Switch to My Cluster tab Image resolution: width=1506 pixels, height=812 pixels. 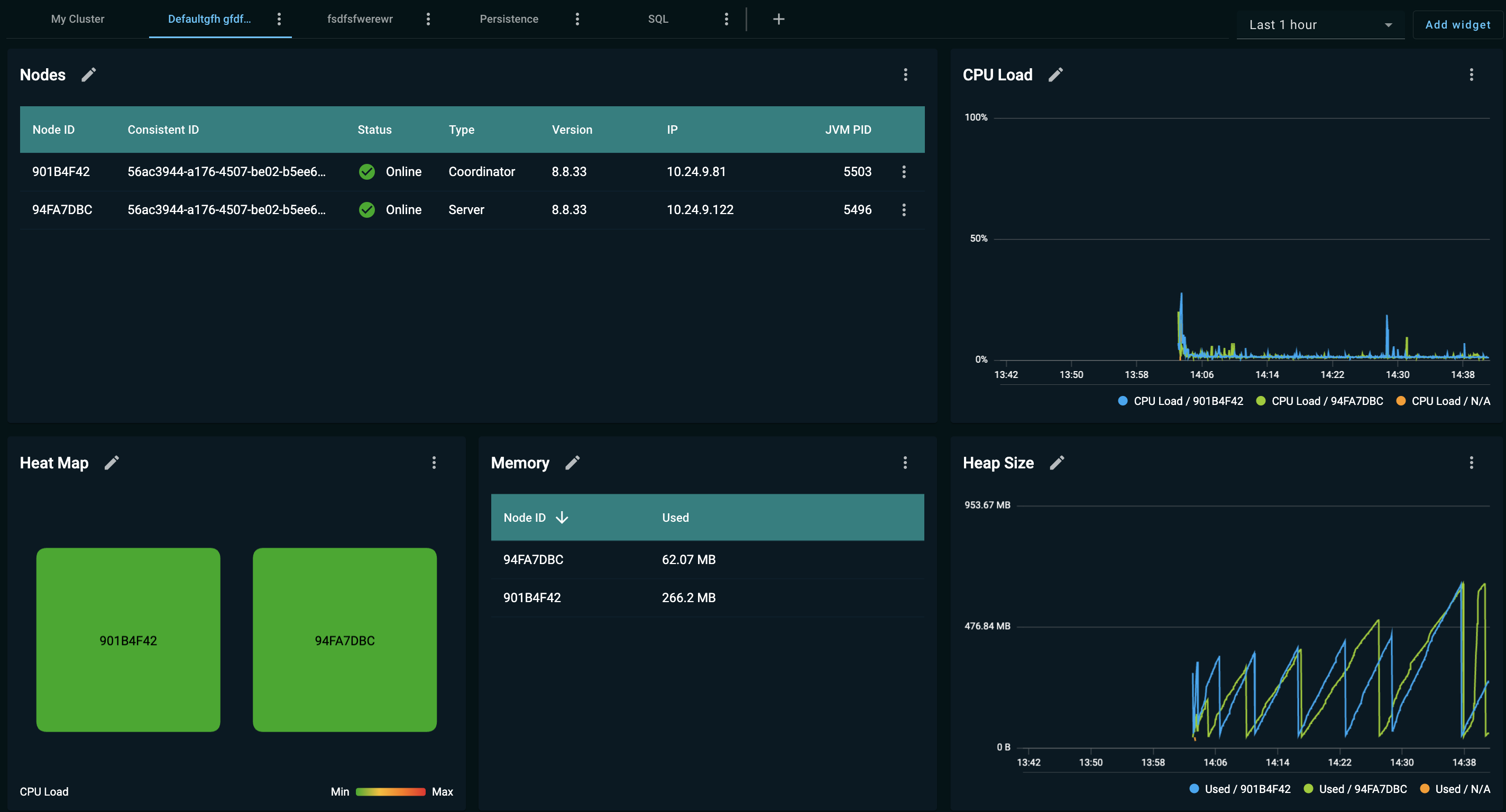click(x=78, y=19)
